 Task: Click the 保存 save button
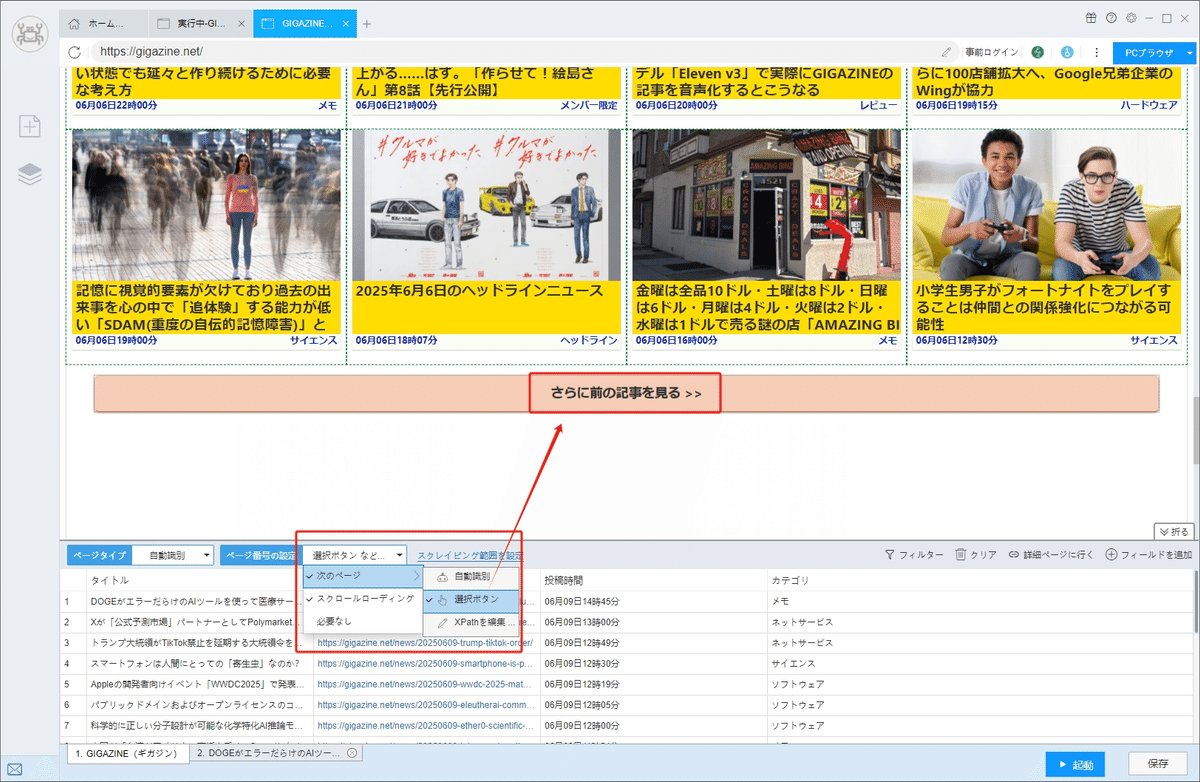(1158, 764)
